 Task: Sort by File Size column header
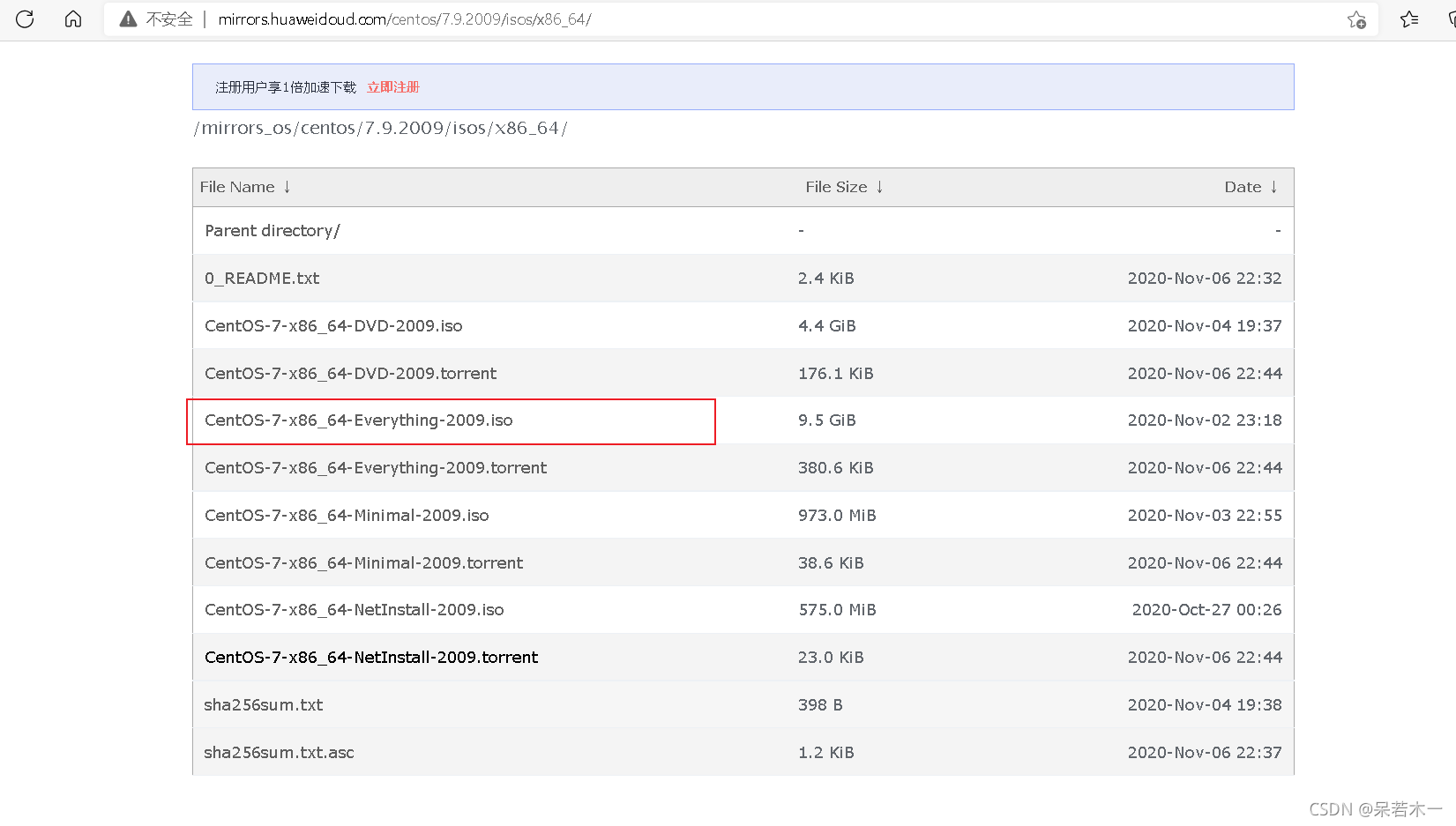point(844,187)
